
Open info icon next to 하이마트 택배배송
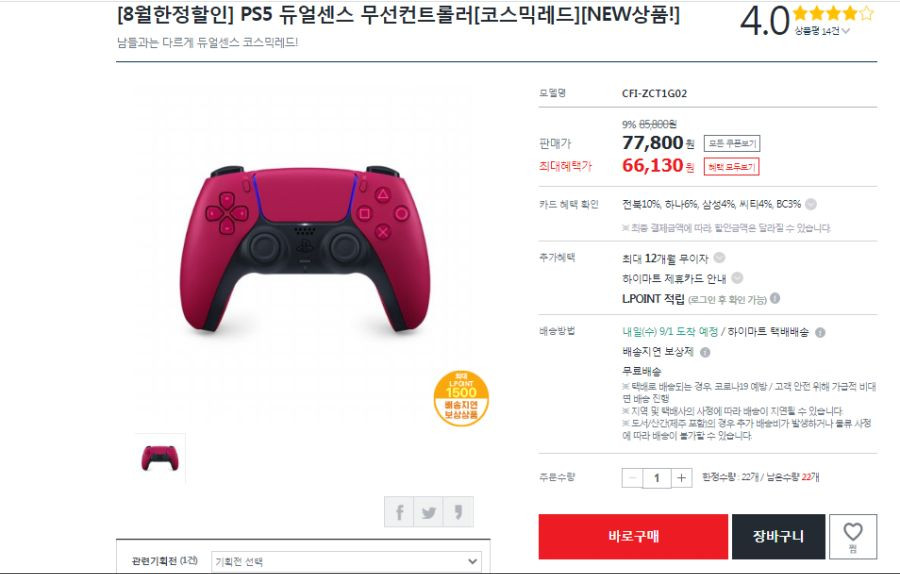click(x=820, y=332)
